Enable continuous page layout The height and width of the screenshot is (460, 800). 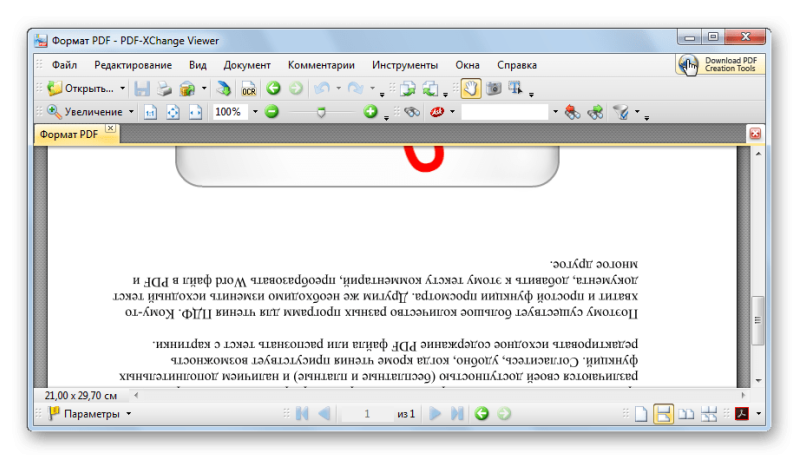click(663, 414)
